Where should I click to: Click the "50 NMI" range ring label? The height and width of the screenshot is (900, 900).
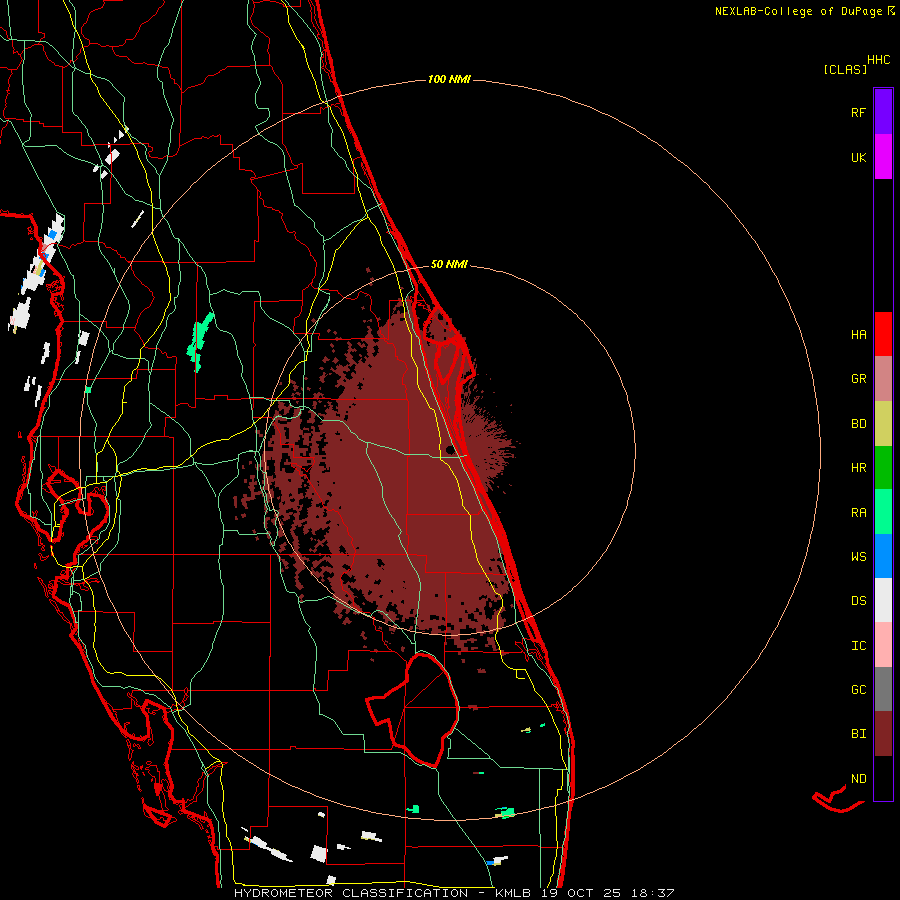pos(449,264)
